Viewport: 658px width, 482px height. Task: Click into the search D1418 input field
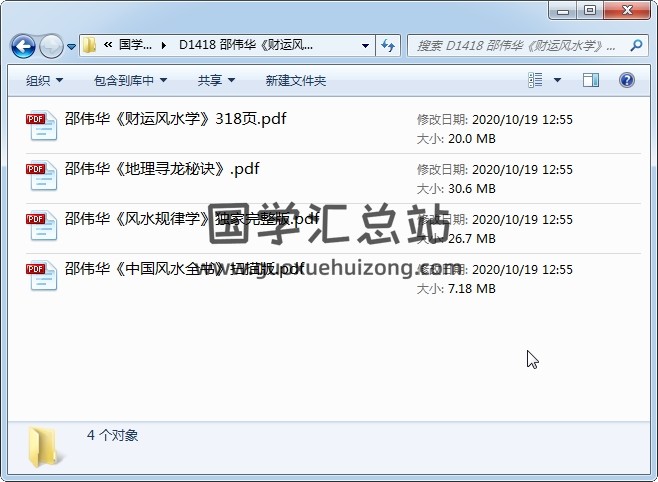520,45
